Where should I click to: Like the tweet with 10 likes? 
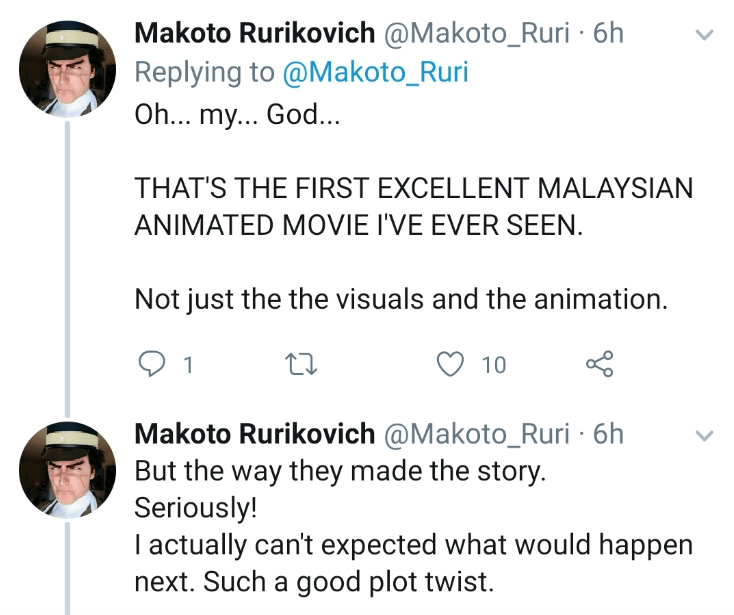tap(453, 365)
